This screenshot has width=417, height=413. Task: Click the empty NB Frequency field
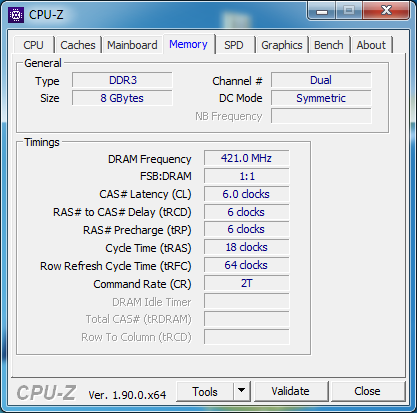(x=321, y=116)
